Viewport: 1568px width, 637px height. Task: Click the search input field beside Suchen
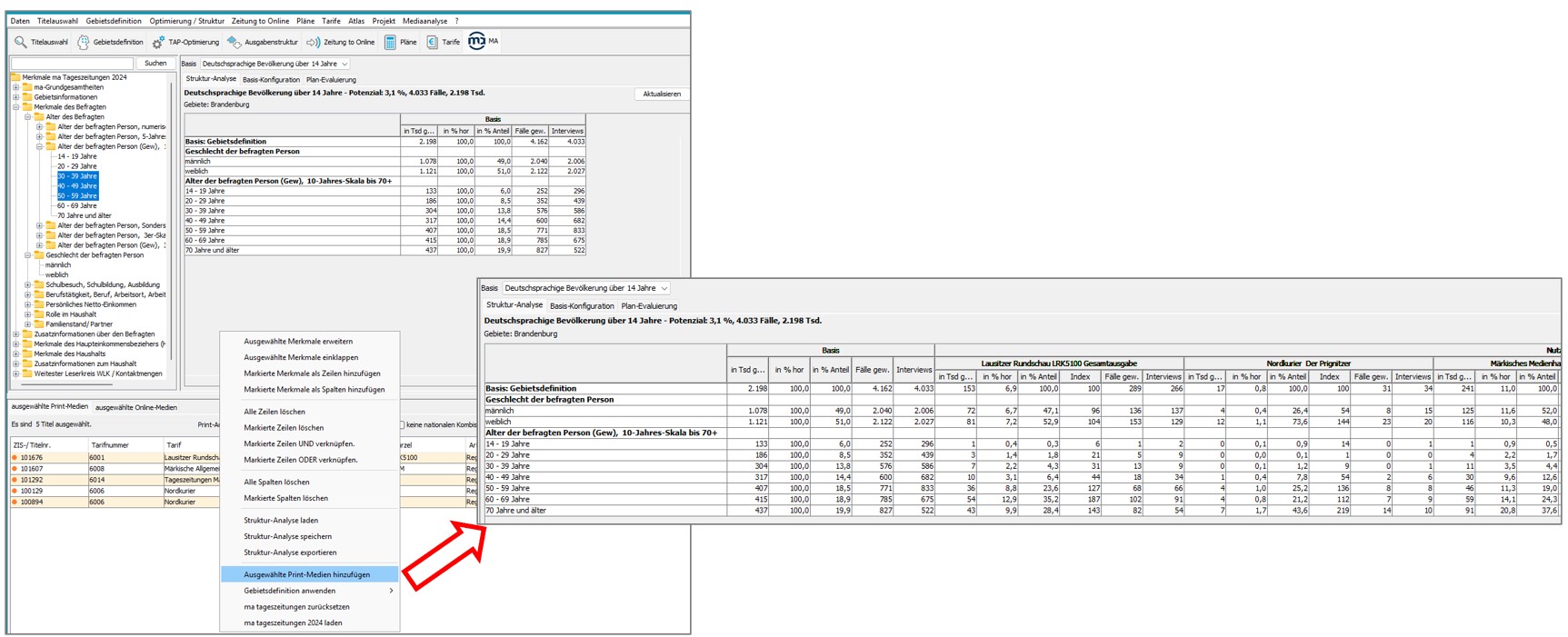pos(72,64)
